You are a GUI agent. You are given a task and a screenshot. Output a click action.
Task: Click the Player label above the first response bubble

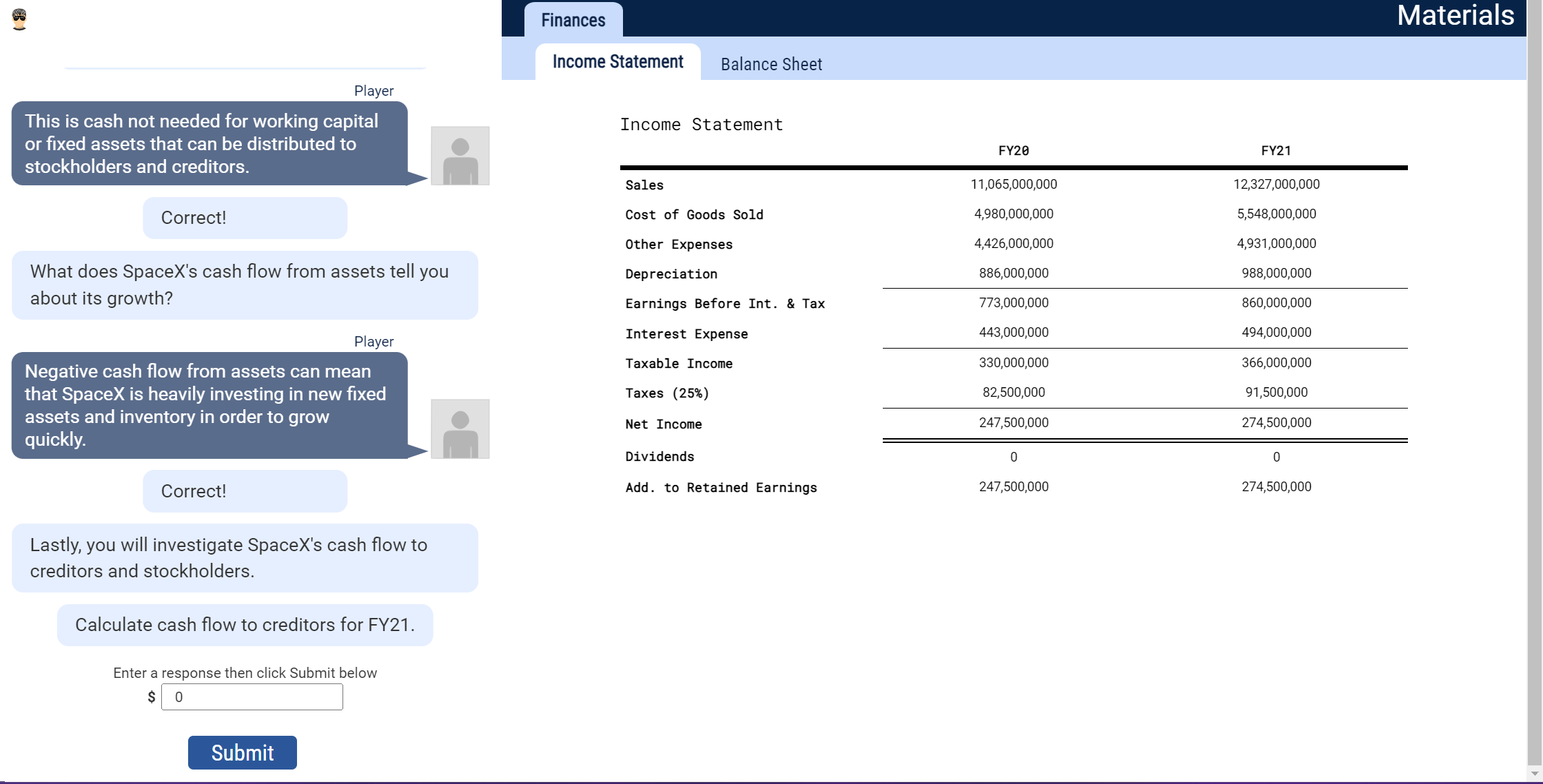pyautogui.click(x=373, y=90)
